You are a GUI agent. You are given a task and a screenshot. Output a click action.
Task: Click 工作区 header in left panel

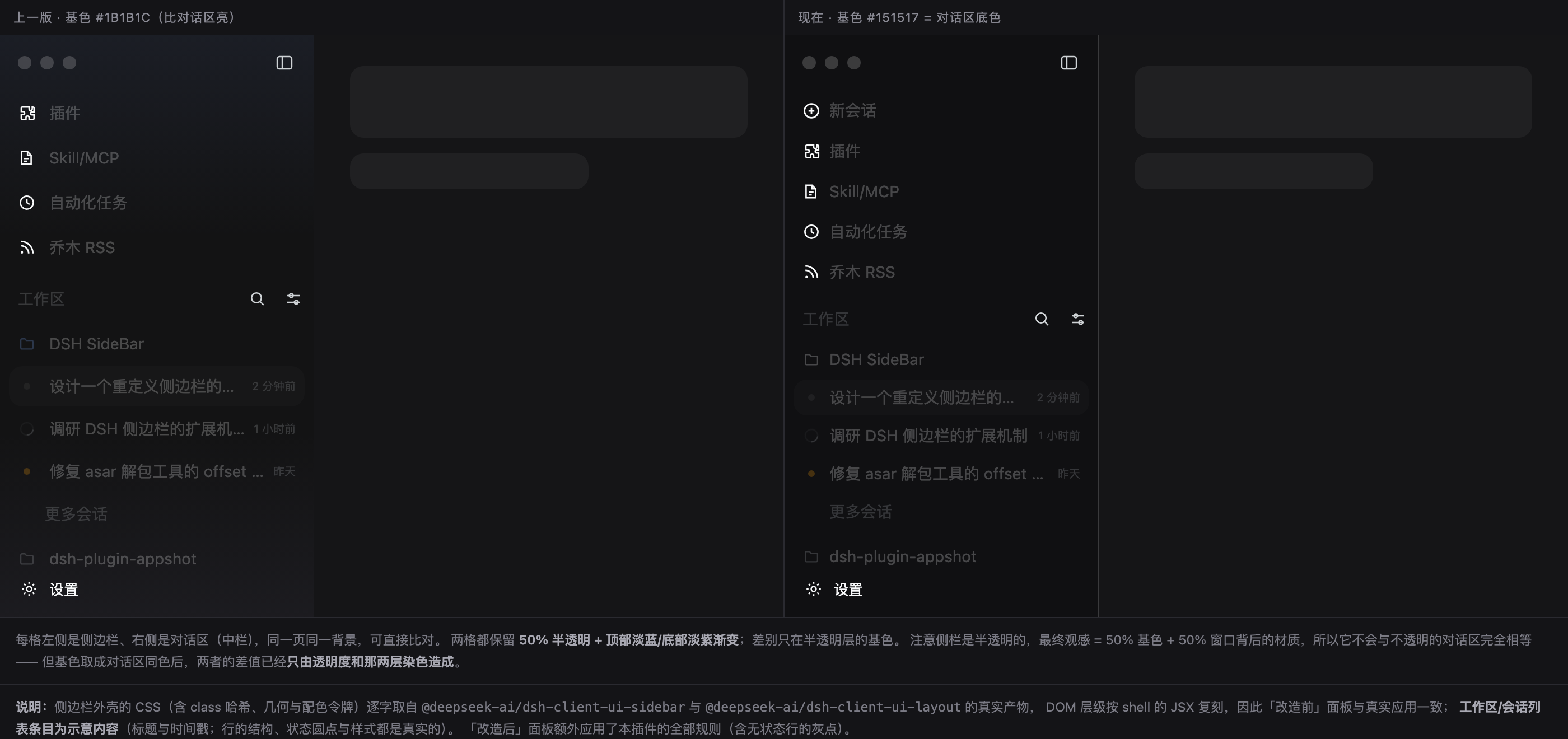click(41, 299)
